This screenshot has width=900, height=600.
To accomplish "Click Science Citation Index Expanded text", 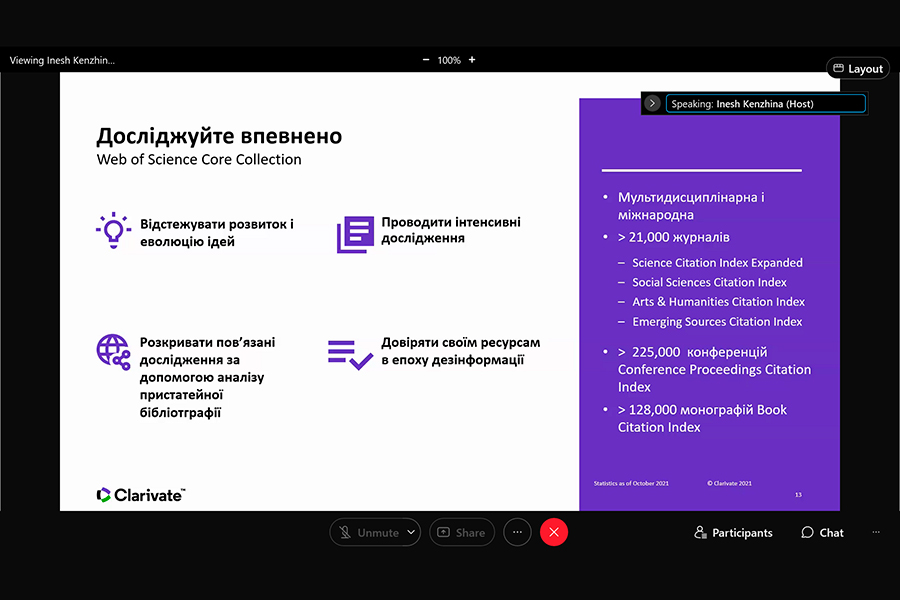I will click(x=717, y=263).
